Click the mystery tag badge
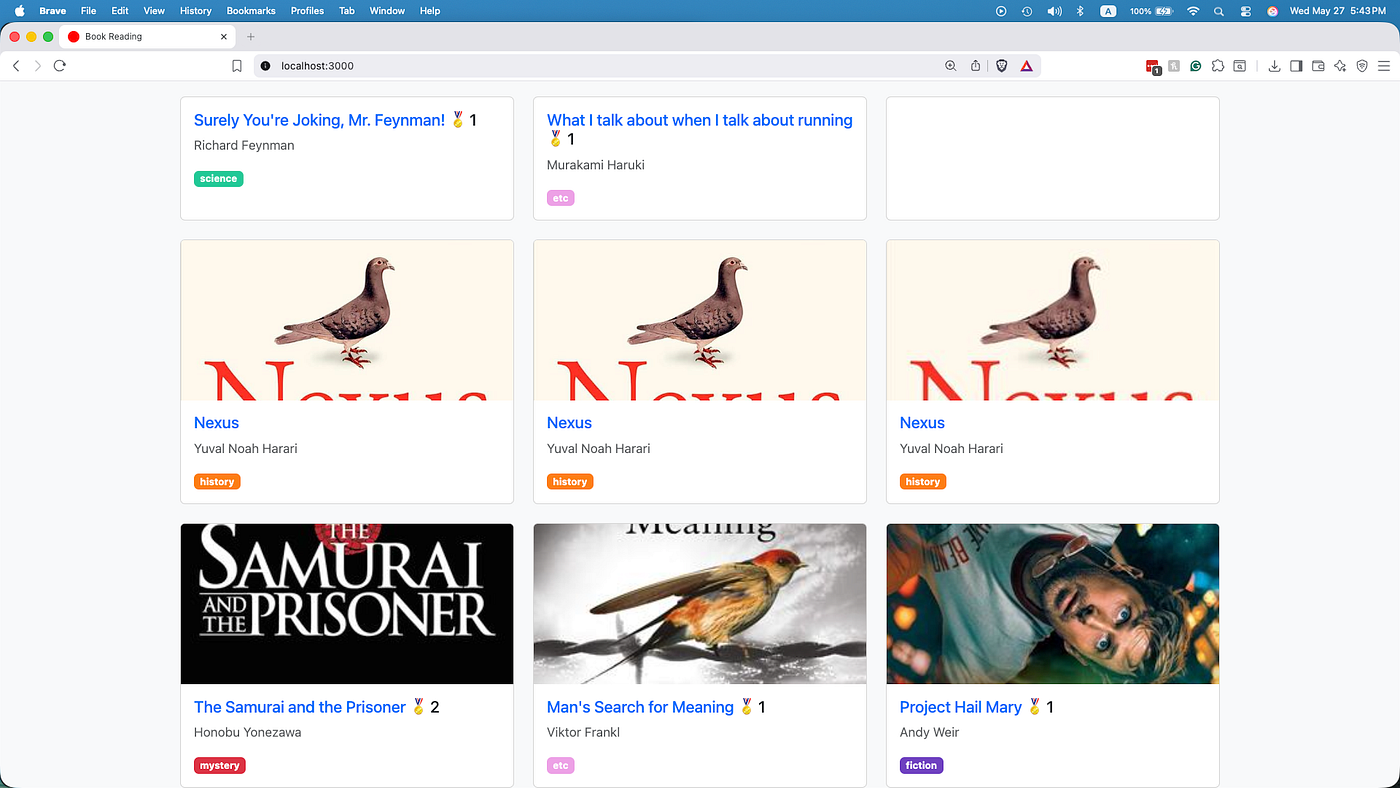The height and width of the screenshot is (788, 1400). 220,766
